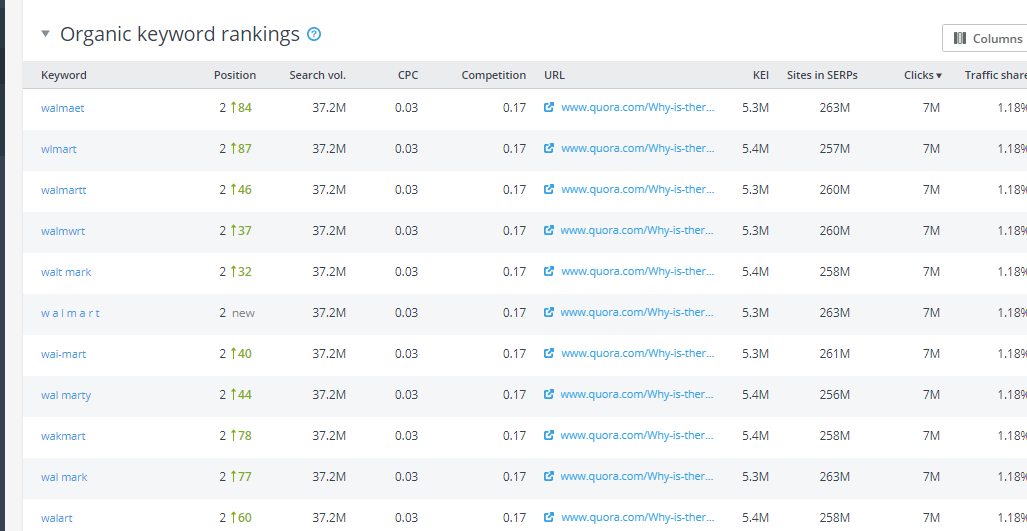
Task: Open external link icon in walmaet row
Action: 549,107
